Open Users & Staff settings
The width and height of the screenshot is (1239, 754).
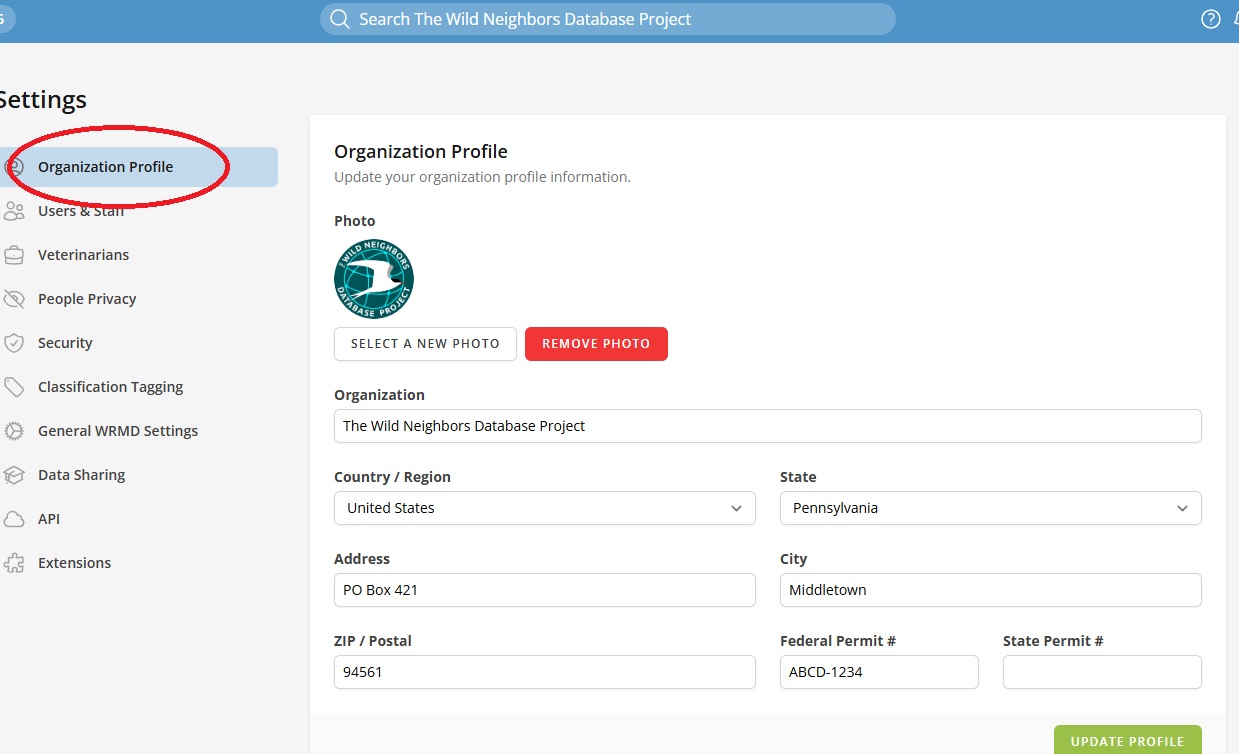click(x=81, y=211)
